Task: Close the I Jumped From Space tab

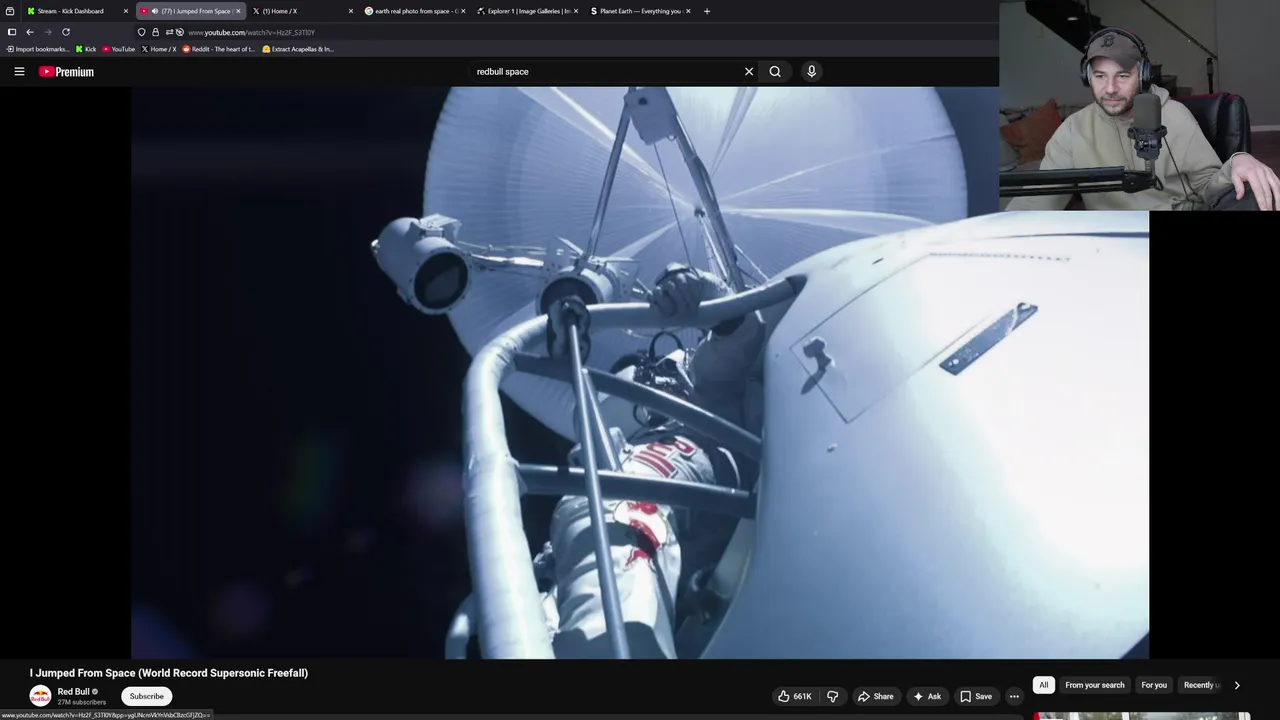Action: [x=238, y=11]
